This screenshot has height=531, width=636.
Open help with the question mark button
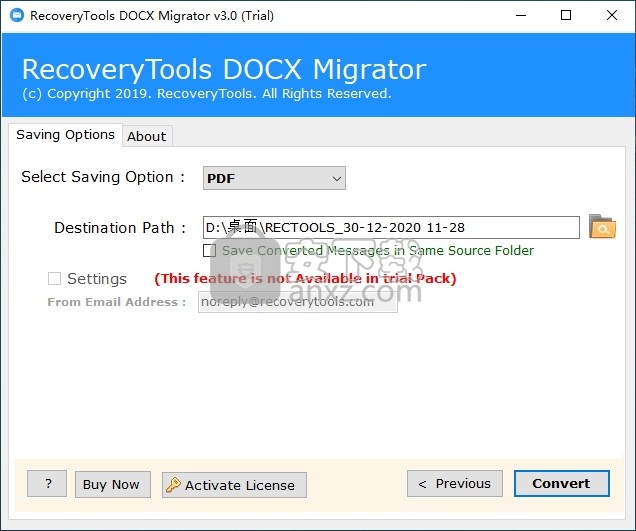pyautogui.click(x=47, y=484)
